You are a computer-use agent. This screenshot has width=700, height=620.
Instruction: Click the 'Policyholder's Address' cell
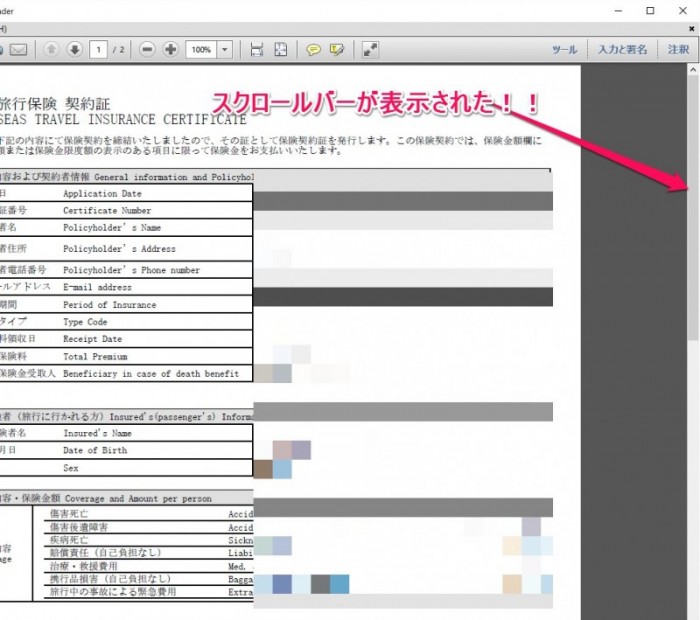119,249
